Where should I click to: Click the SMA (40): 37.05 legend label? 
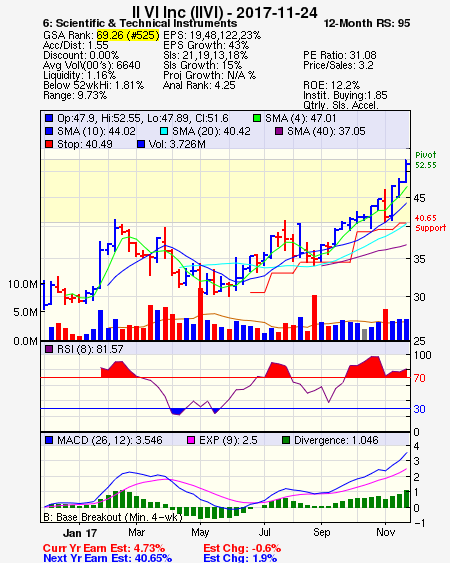coord(326,131)
